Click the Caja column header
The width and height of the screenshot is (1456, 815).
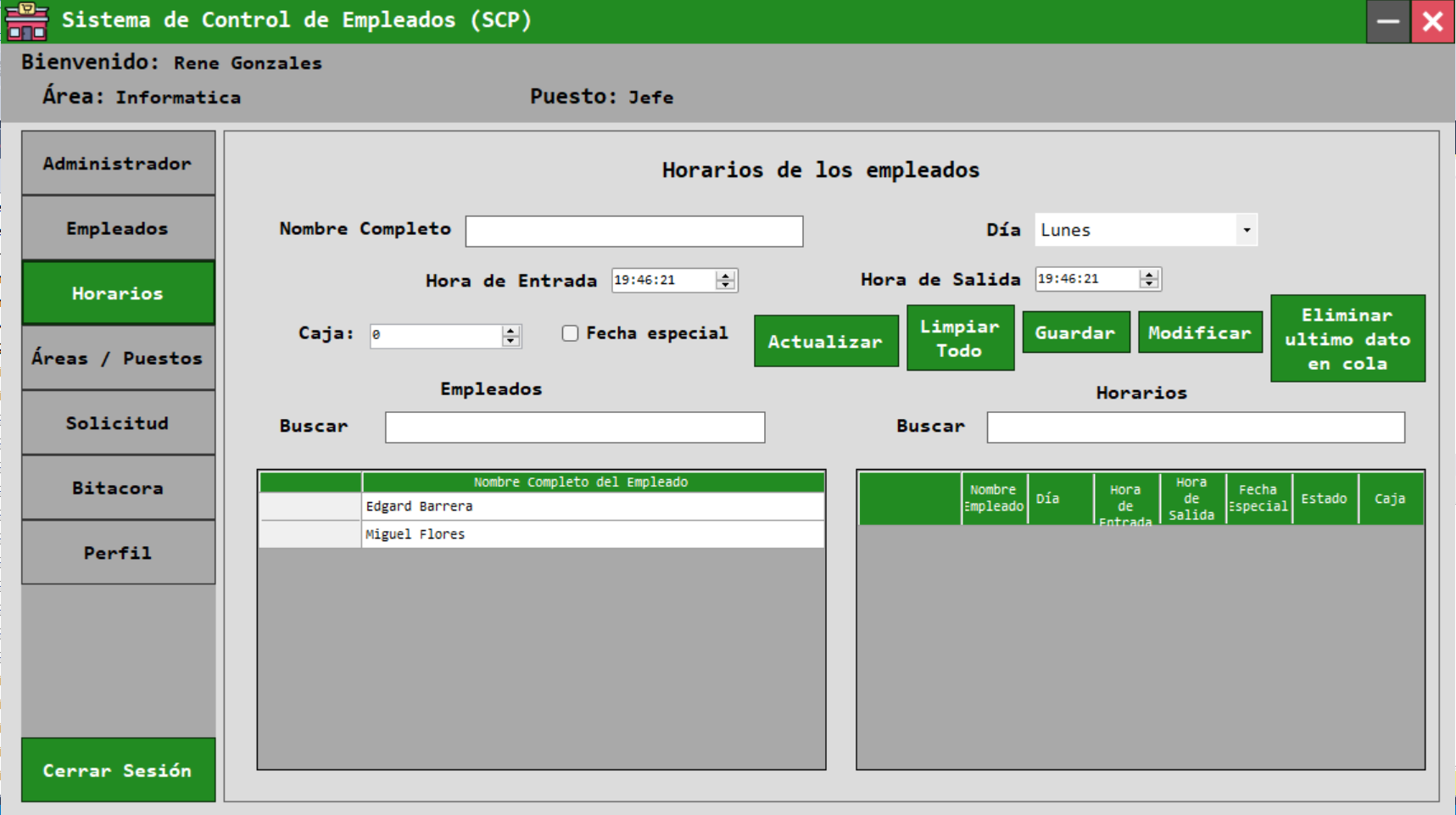coord(1391,499)
